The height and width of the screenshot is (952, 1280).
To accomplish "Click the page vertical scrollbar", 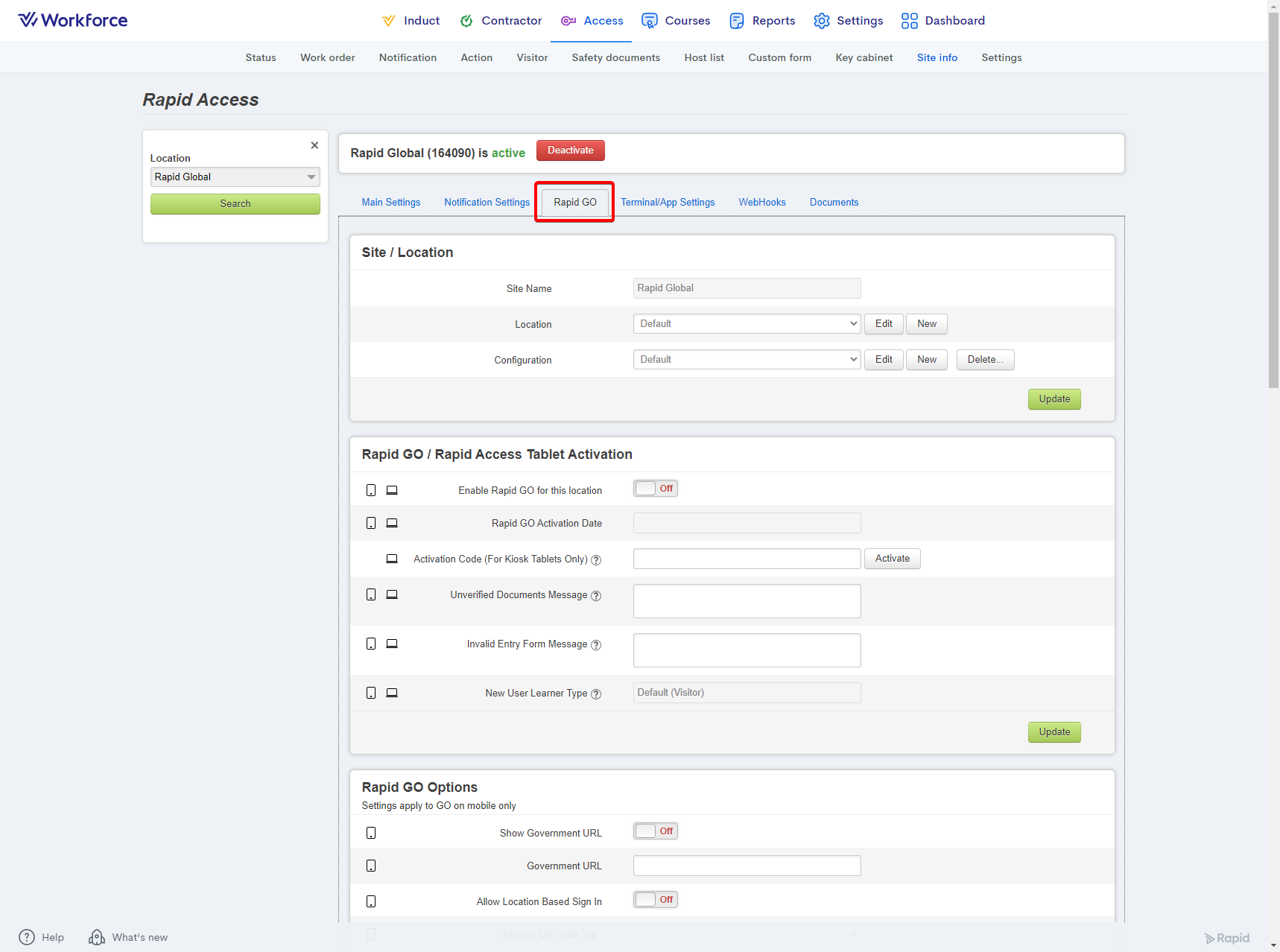I will pyautogui.click(x=1273, y=201).
